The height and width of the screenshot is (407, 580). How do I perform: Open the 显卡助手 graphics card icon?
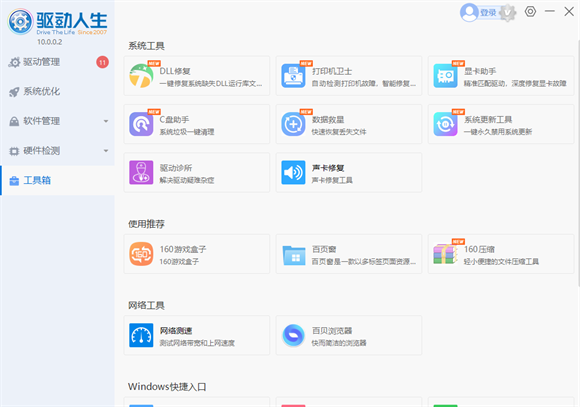[x=445, y=75]
